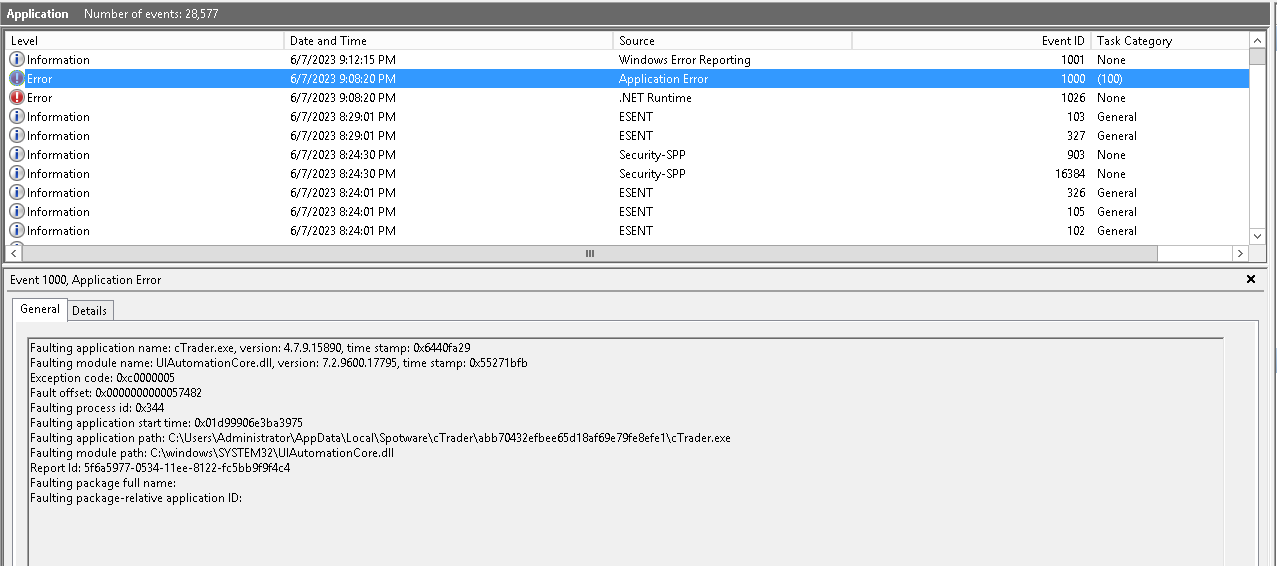
Task: Select the Security-SPP event 903 row
Action: pyautogui.click(x=628, y=155)
